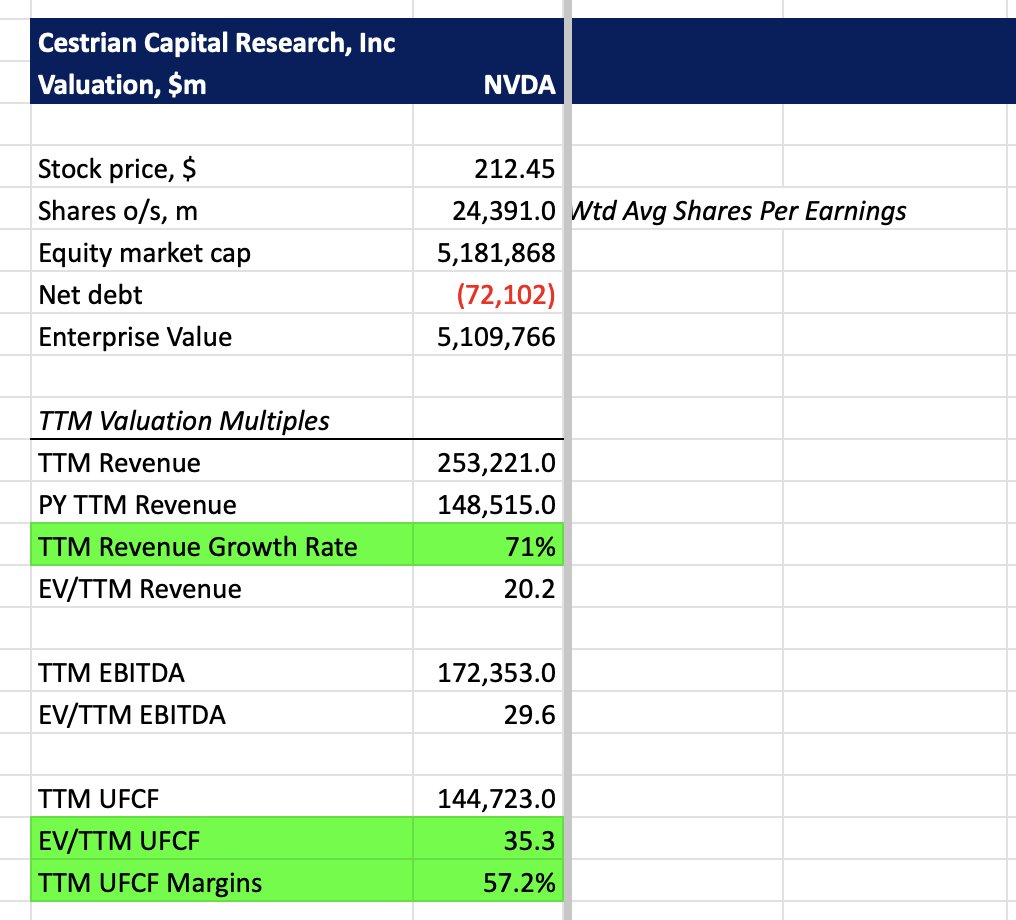Select the EV/TTM Revenue multiple 20.2
The width and height of the screenshot is (1016, 920).
(489, 588)
